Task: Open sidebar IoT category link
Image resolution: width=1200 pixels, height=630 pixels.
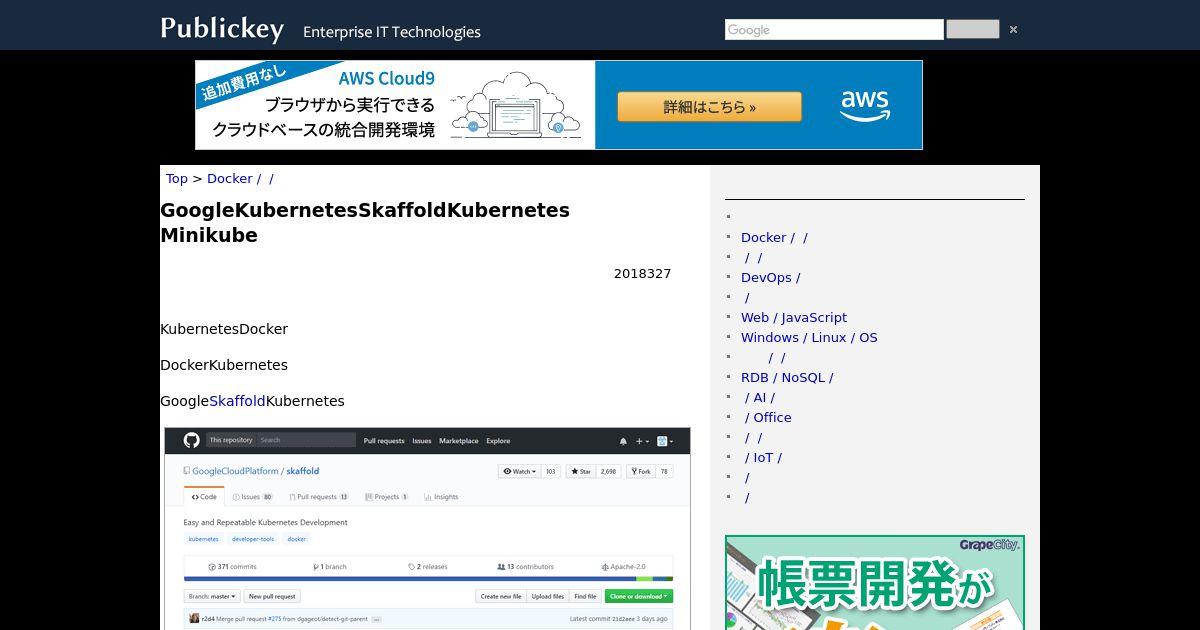Action: point(763,457)
